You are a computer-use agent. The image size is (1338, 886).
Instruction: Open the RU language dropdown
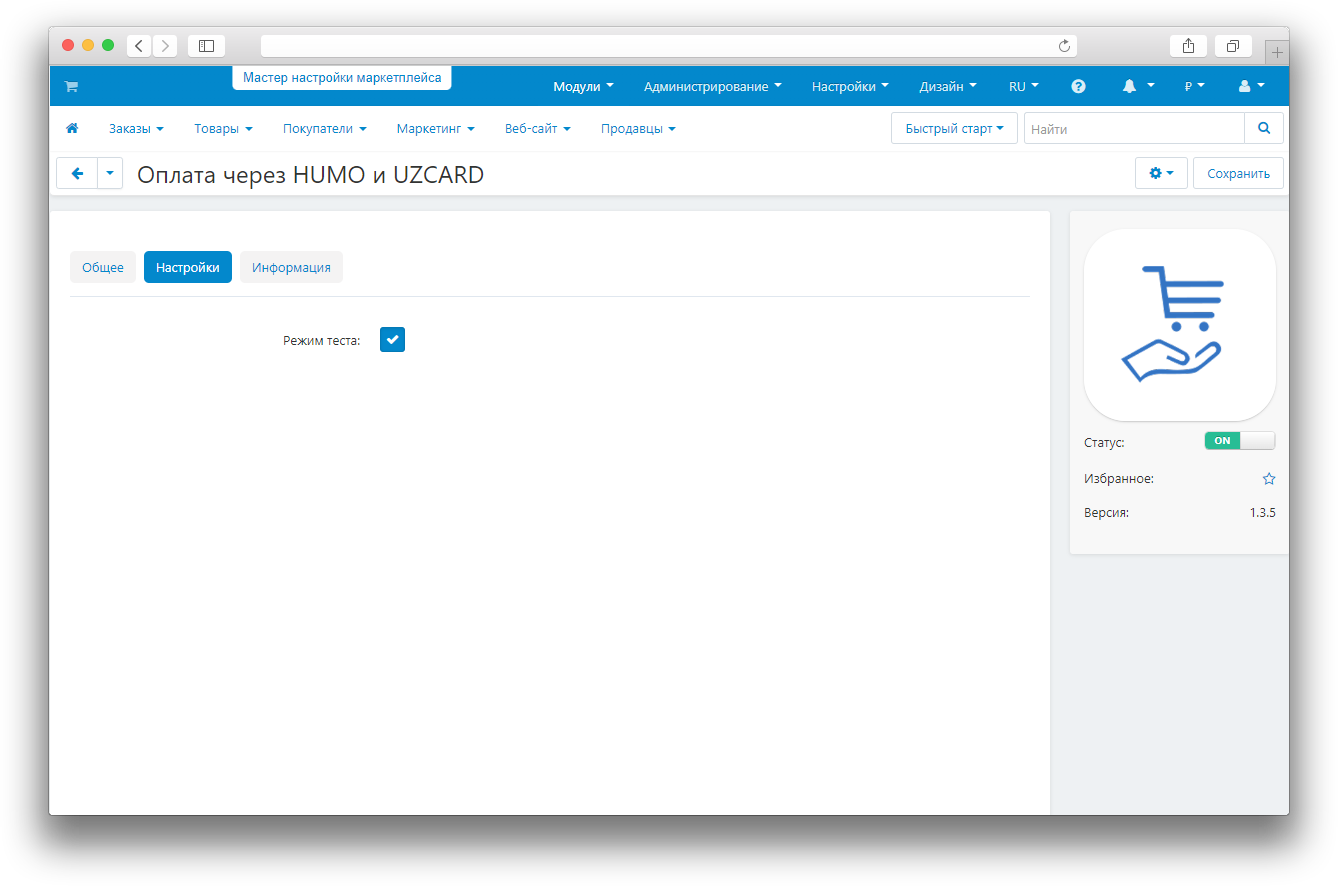[1023, 87]
